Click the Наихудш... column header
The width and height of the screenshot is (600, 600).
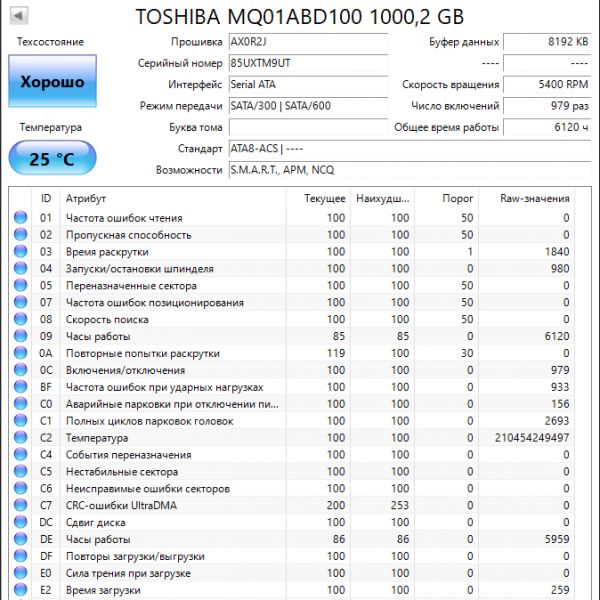pos(382,198)
